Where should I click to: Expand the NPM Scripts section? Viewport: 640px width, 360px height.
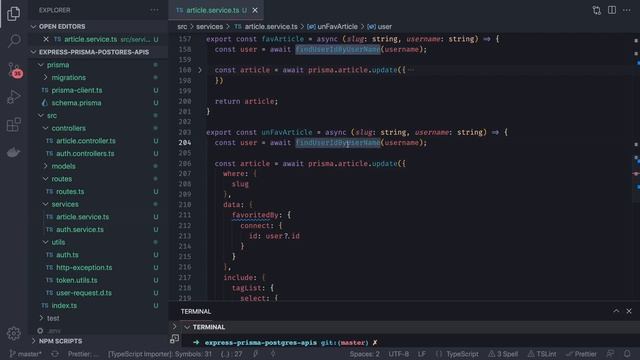33,341
